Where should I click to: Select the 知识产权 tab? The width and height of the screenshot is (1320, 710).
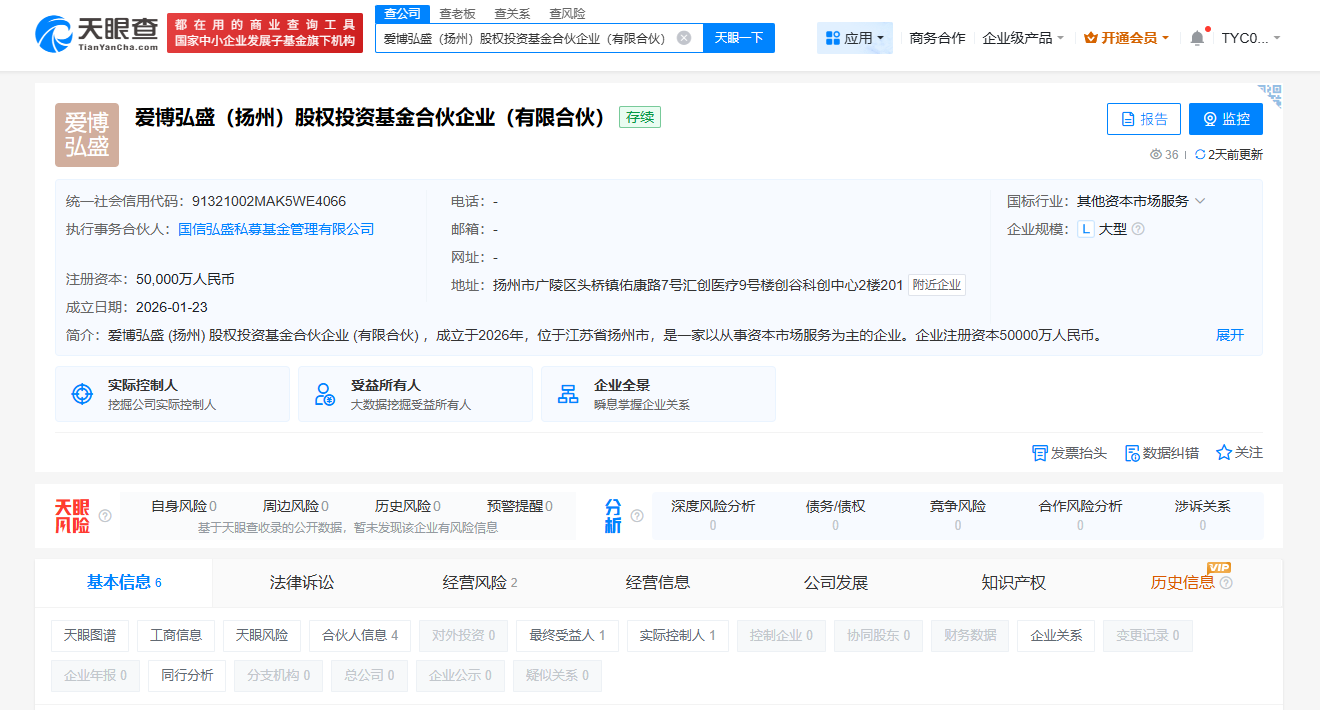click(1013, 583)
